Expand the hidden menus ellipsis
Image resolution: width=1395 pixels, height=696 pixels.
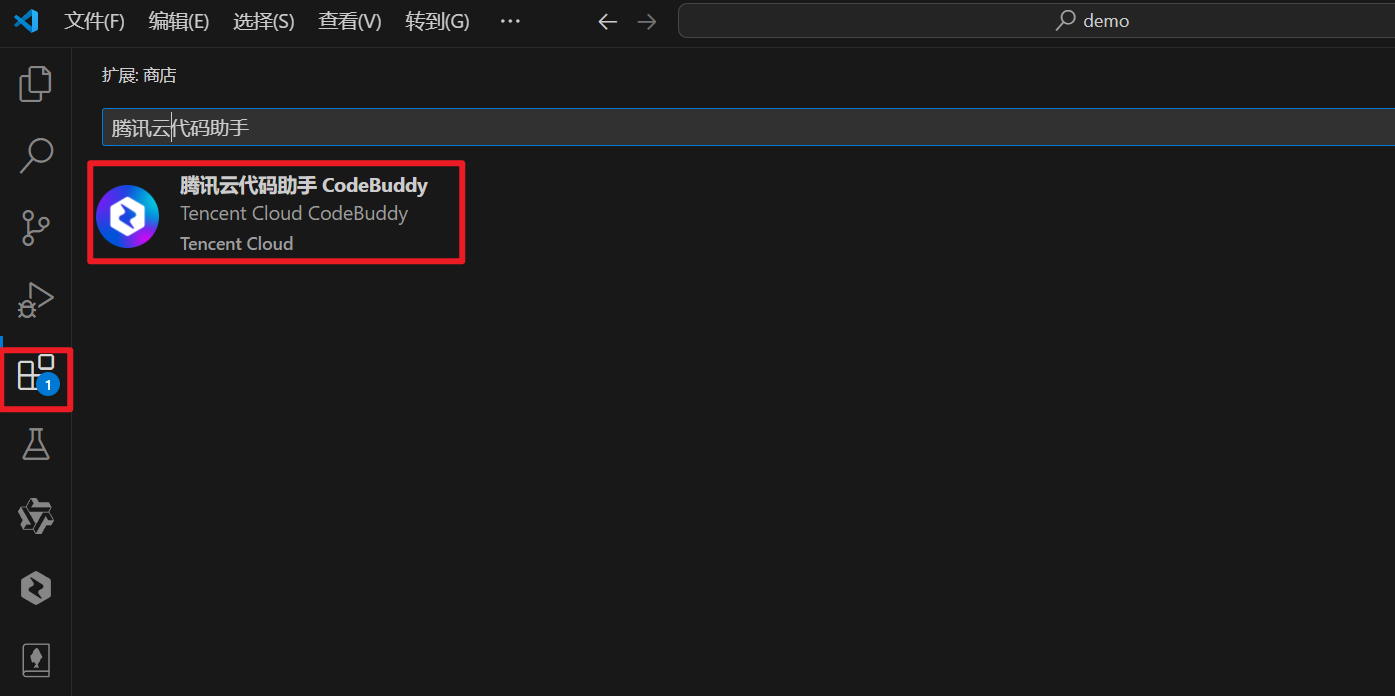(x=510, y=21)
